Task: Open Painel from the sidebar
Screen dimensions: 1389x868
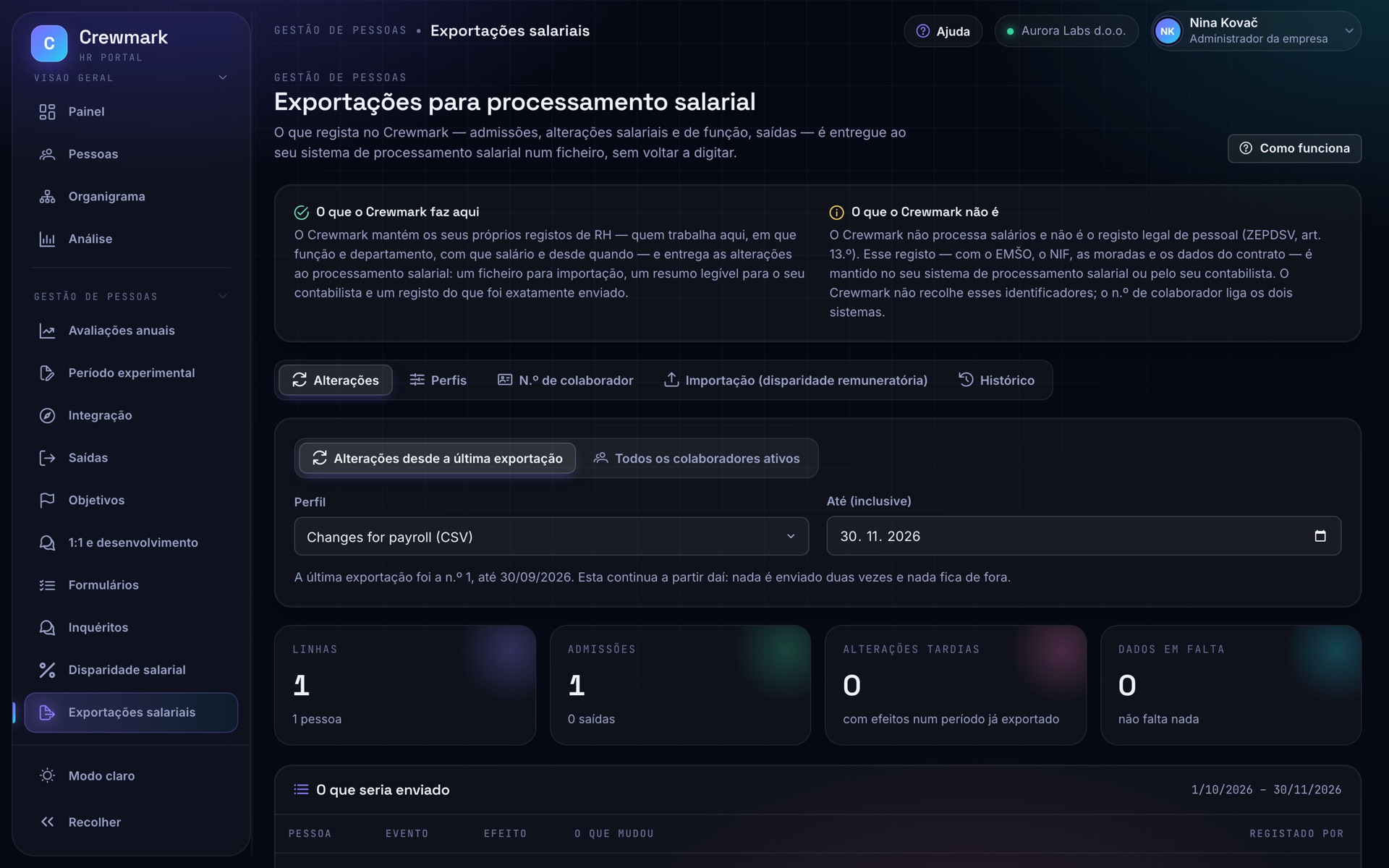Action: pos(131,111)
